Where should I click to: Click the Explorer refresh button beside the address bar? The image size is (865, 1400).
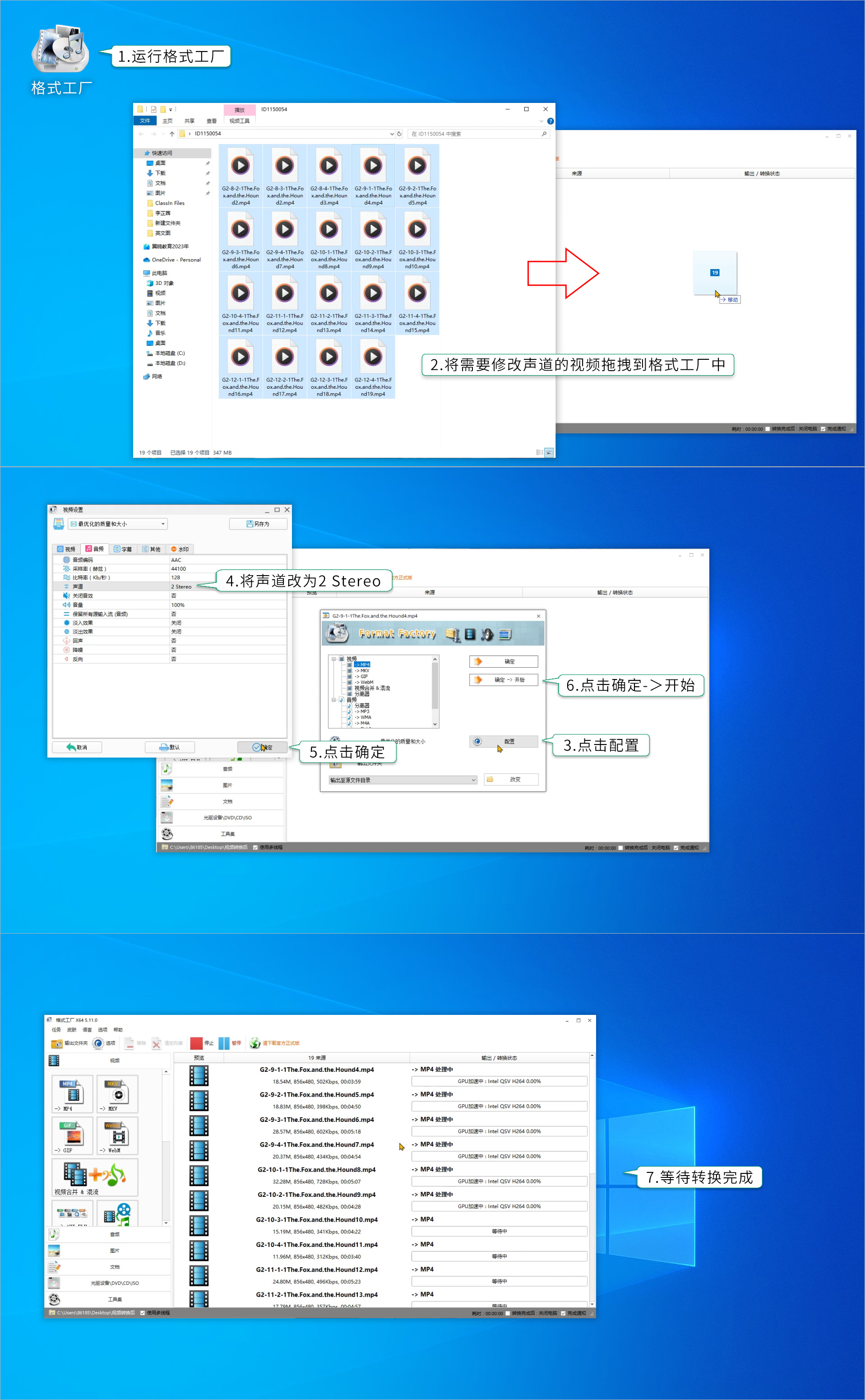399,134
